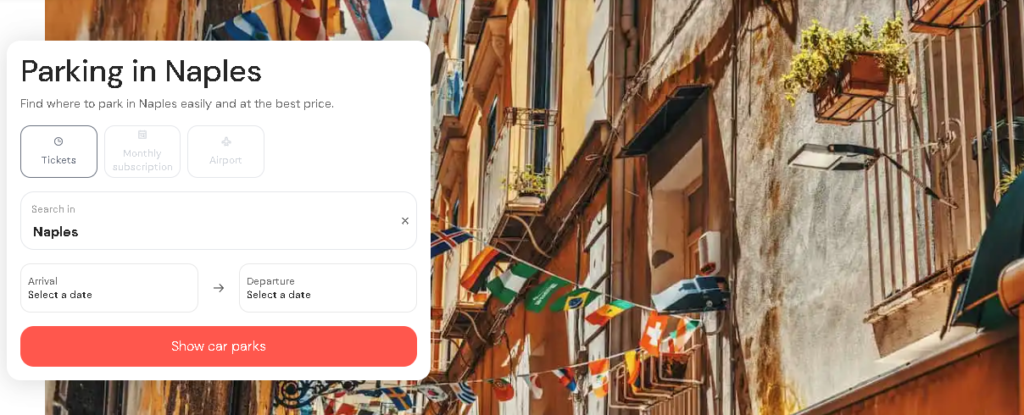The height and width of the screenshot is (415, 1024).
Task: Click the Show car parks button
Action: tap(218, 346)
